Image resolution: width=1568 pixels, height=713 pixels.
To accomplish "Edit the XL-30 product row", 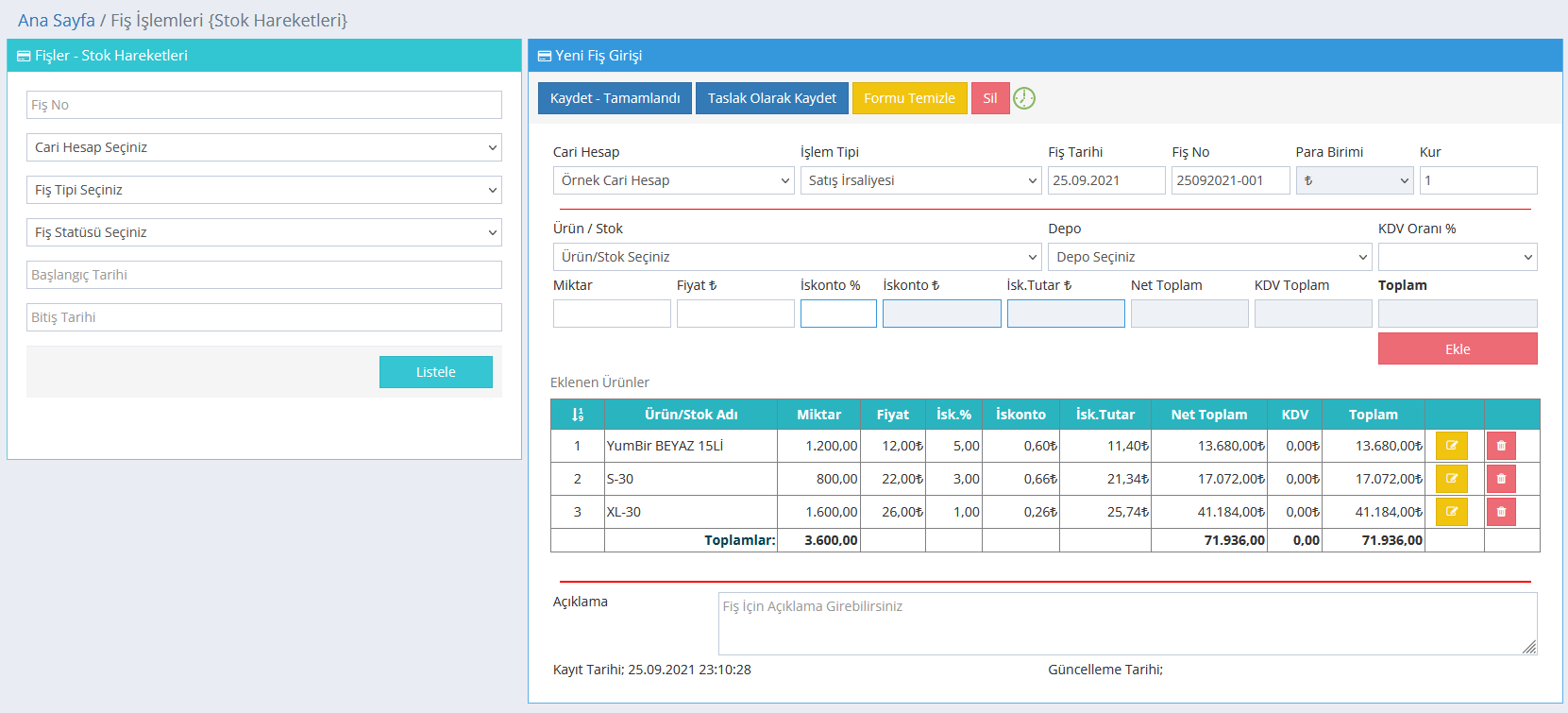I will [x=1452, y=512].
